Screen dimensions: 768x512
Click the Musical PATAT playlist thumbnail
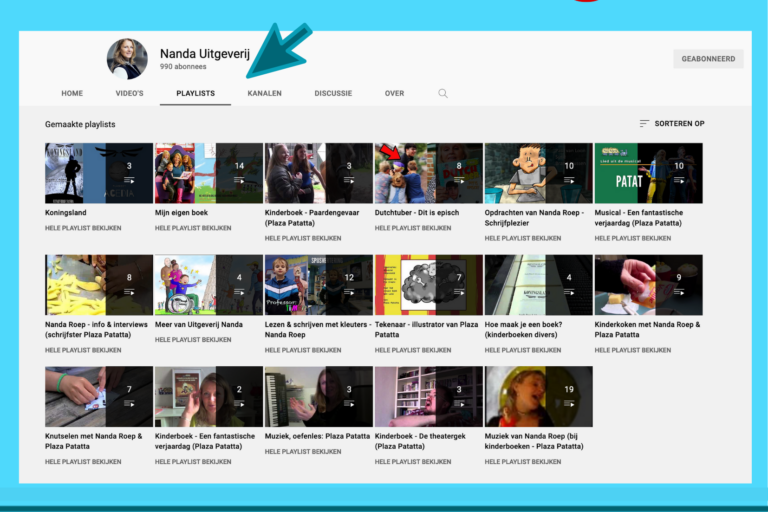point(648,173)
